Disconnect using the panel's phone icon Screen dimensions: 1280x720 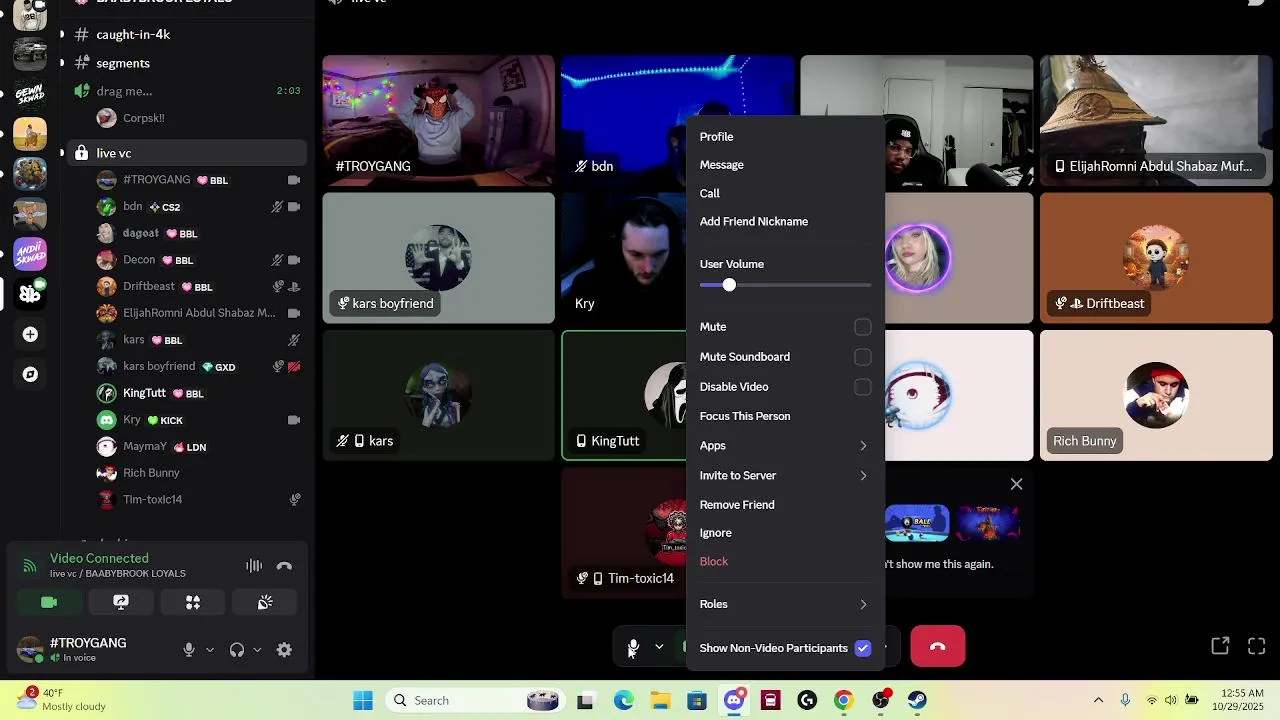point(284,566)
